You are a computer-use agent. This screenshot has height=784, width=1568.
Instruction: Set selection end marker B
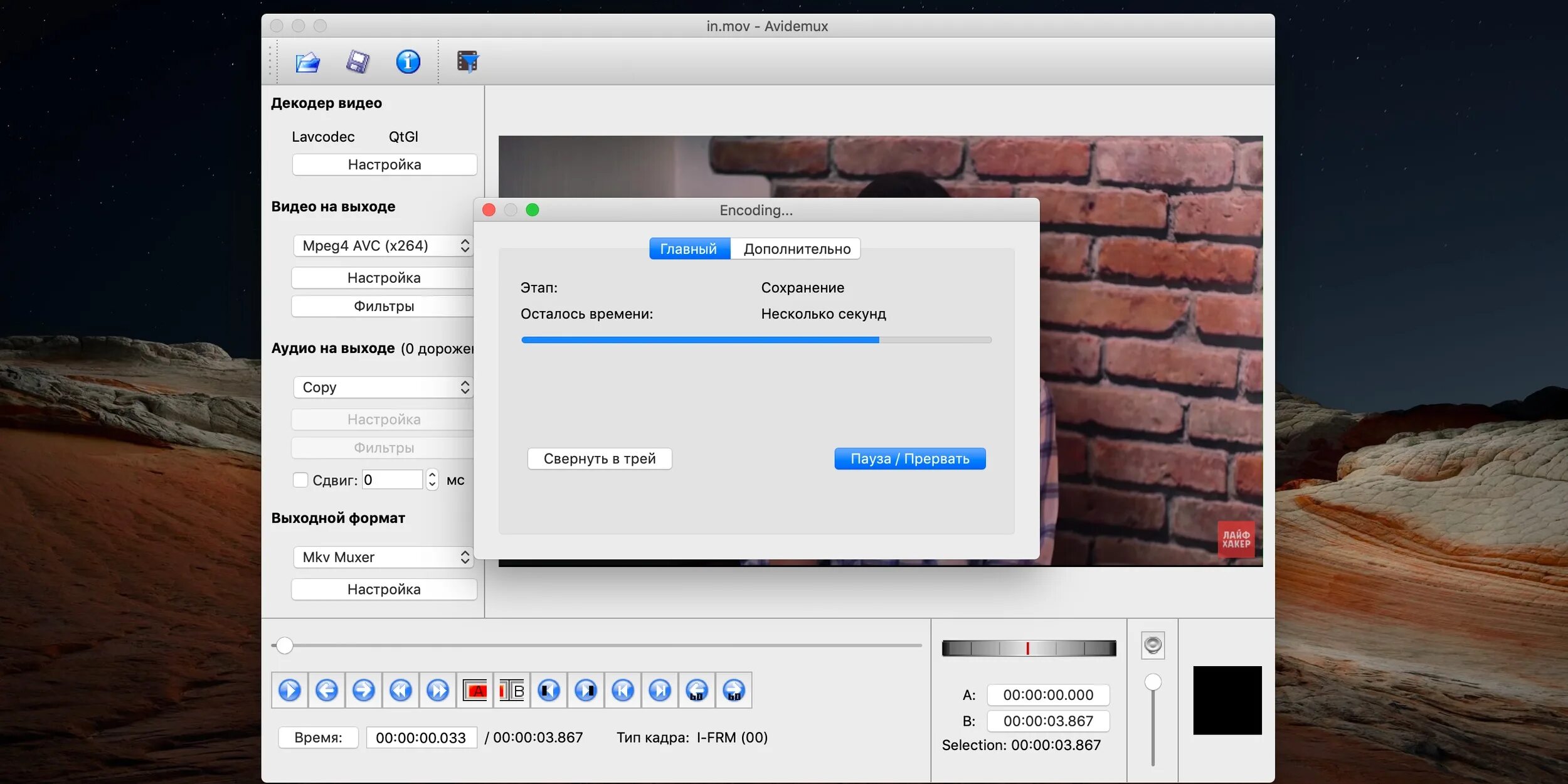click(x=512, y=691)
